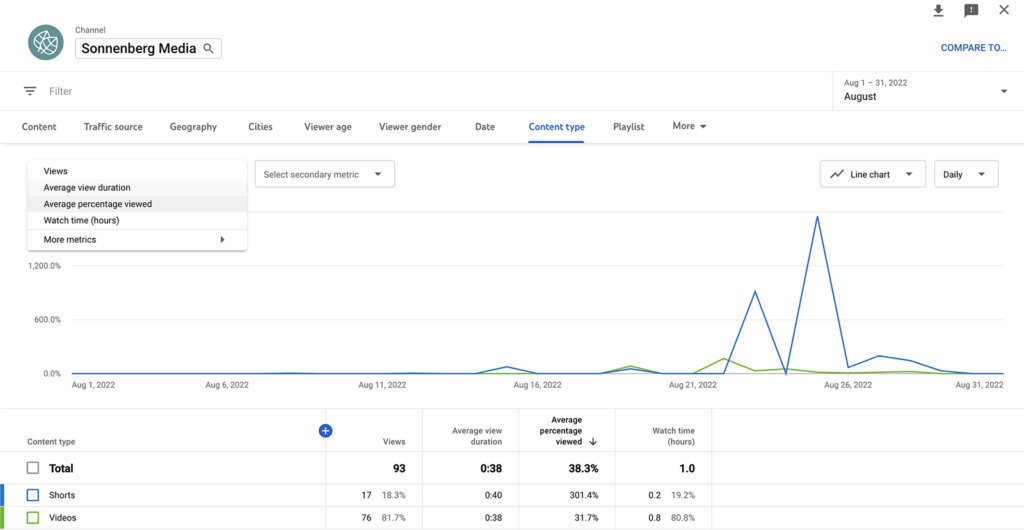Click the Sonnenberg Media channel avatar

45,43
